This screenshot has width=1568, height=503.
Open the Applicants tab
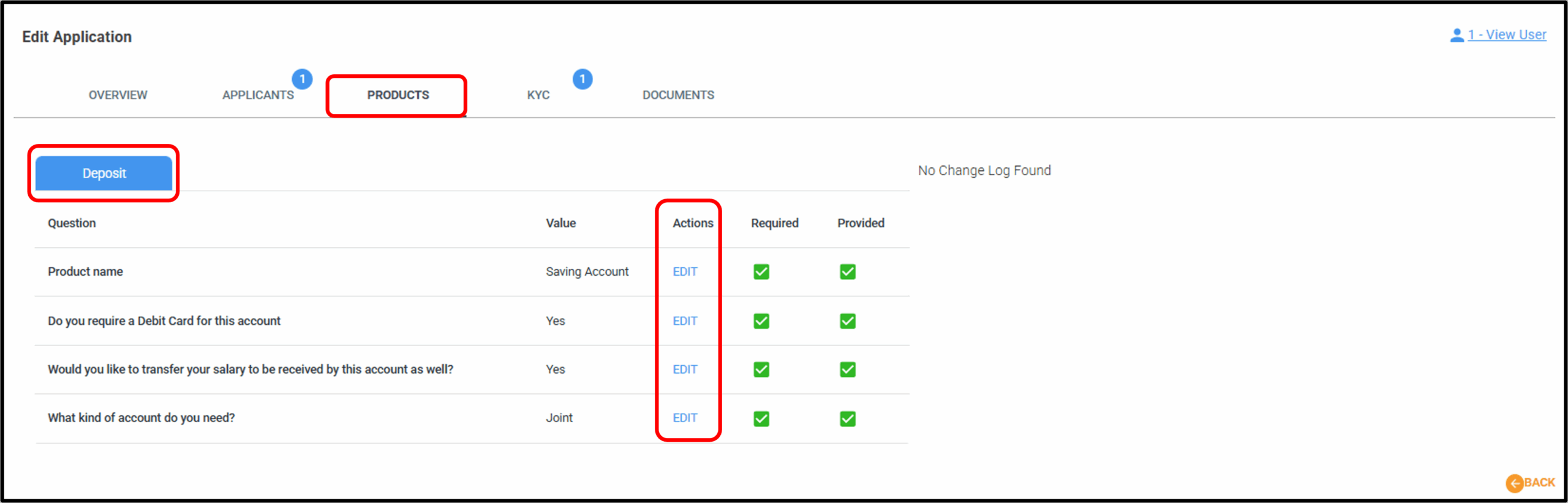pyautogui.click(x=258, y=95)
